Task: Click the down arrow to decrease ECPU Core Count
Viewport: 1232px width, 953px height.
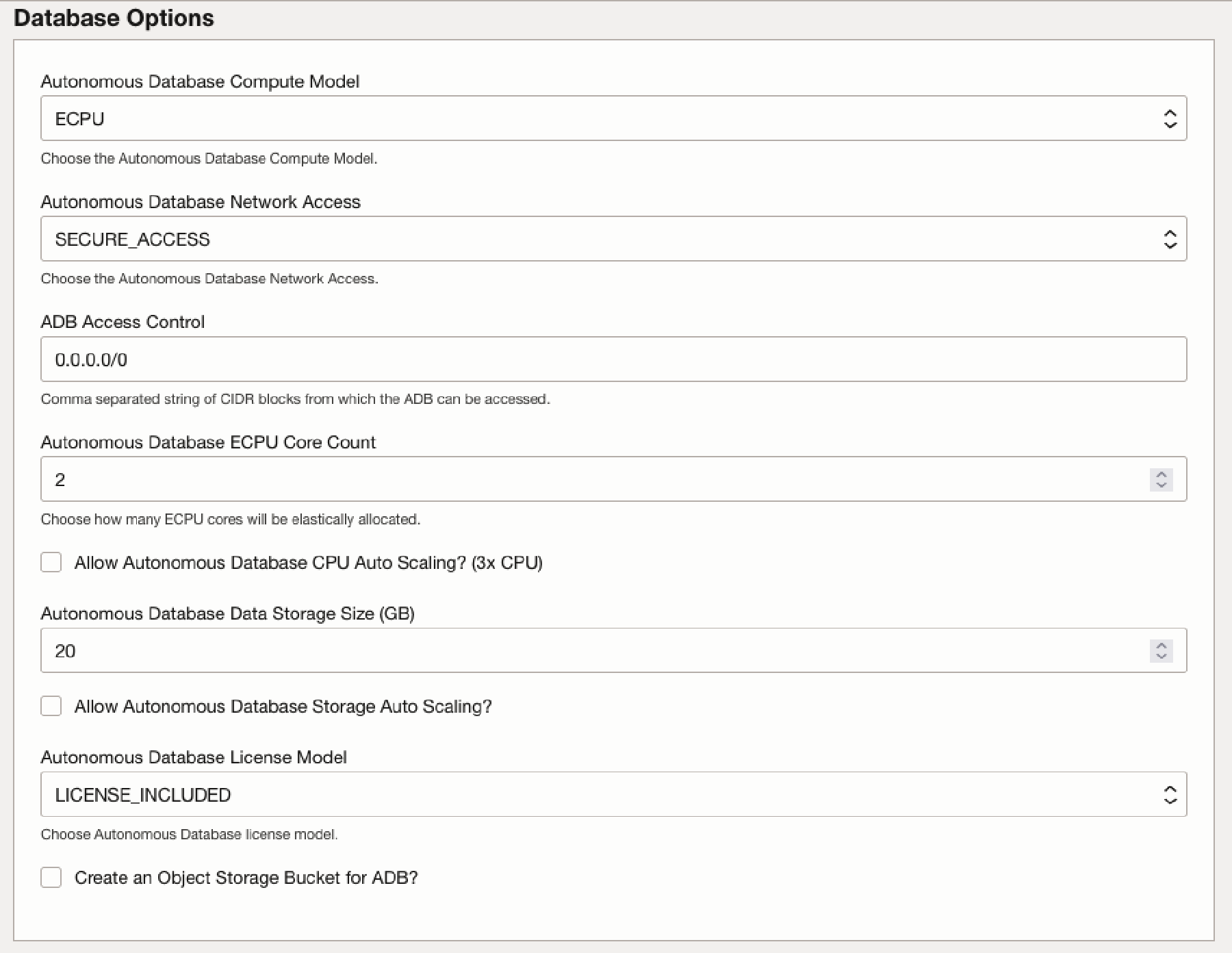Action: [1160, 485]
